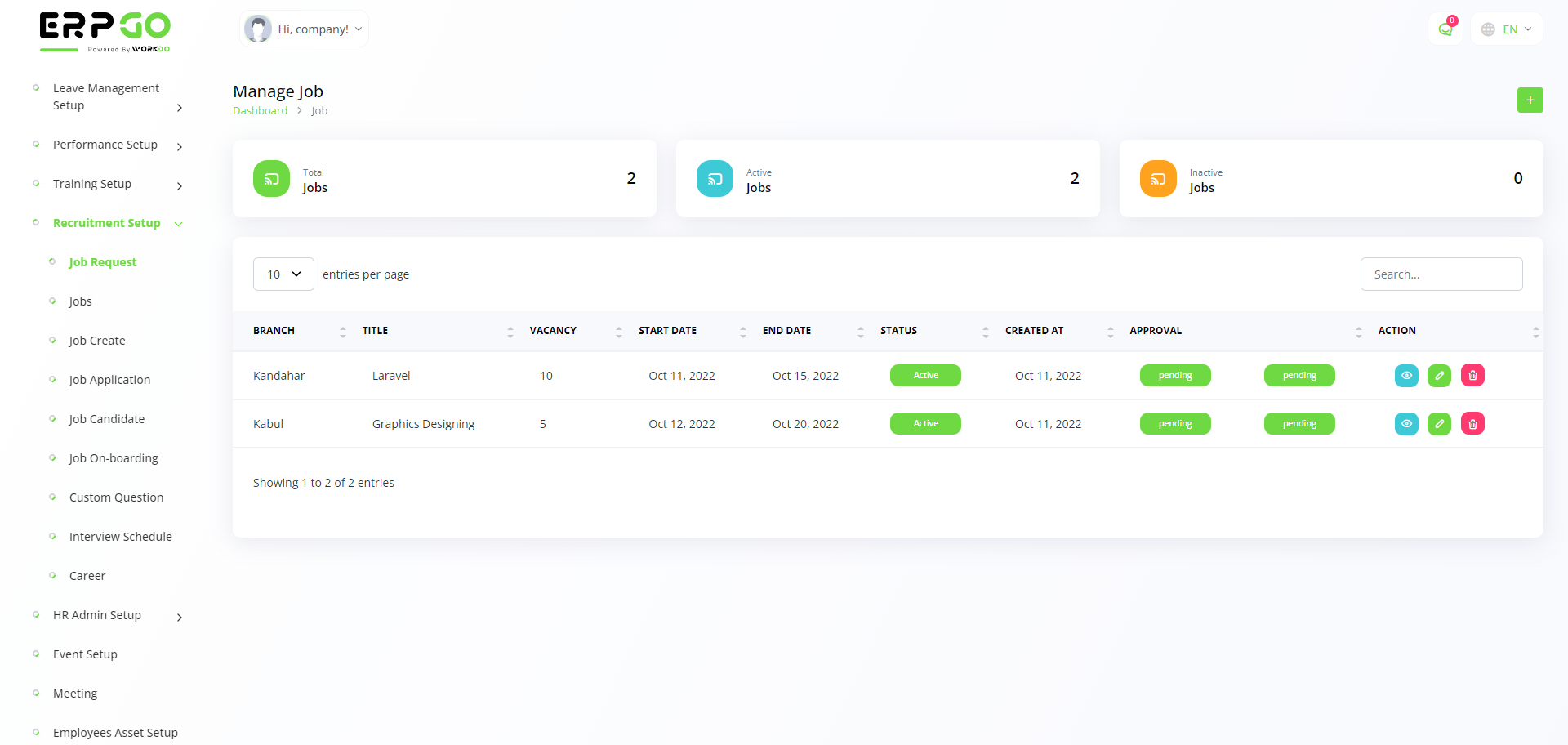
Task: Delete the Graphics Designing job
Action: tap(1472, 424)
